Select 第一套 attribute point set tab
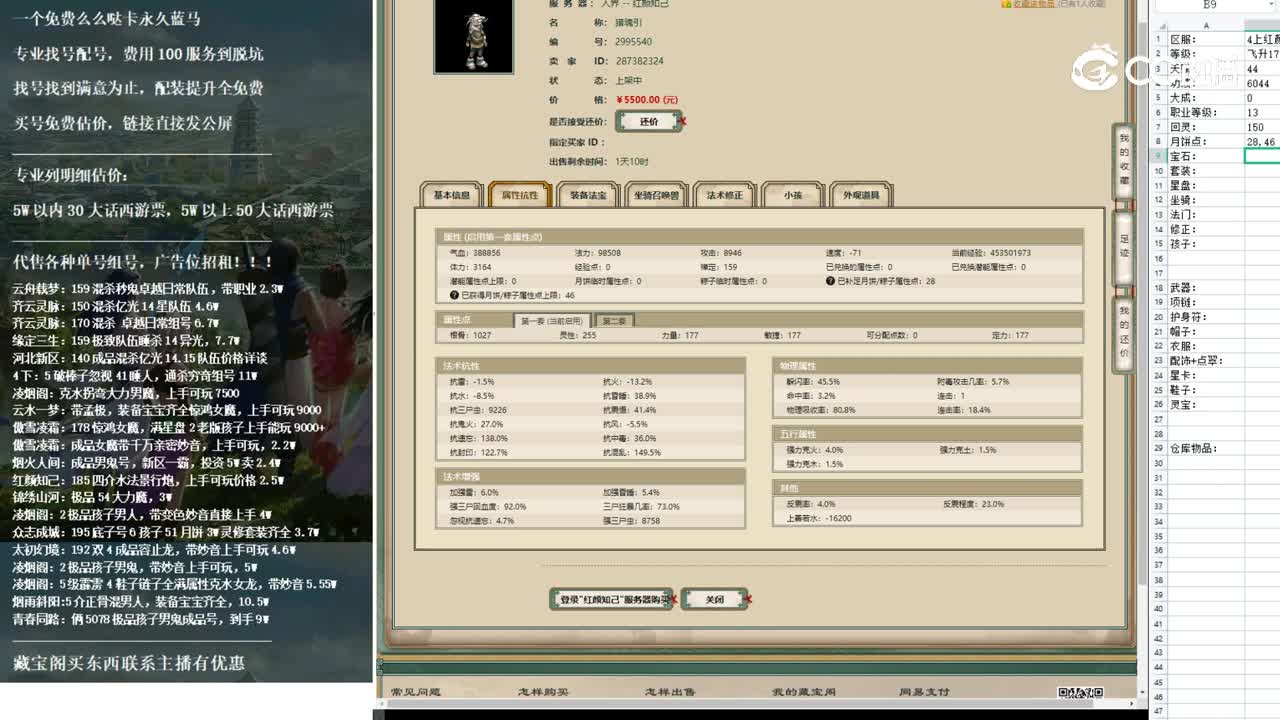This screenshot has height=720, width=1280. [551, 321]
